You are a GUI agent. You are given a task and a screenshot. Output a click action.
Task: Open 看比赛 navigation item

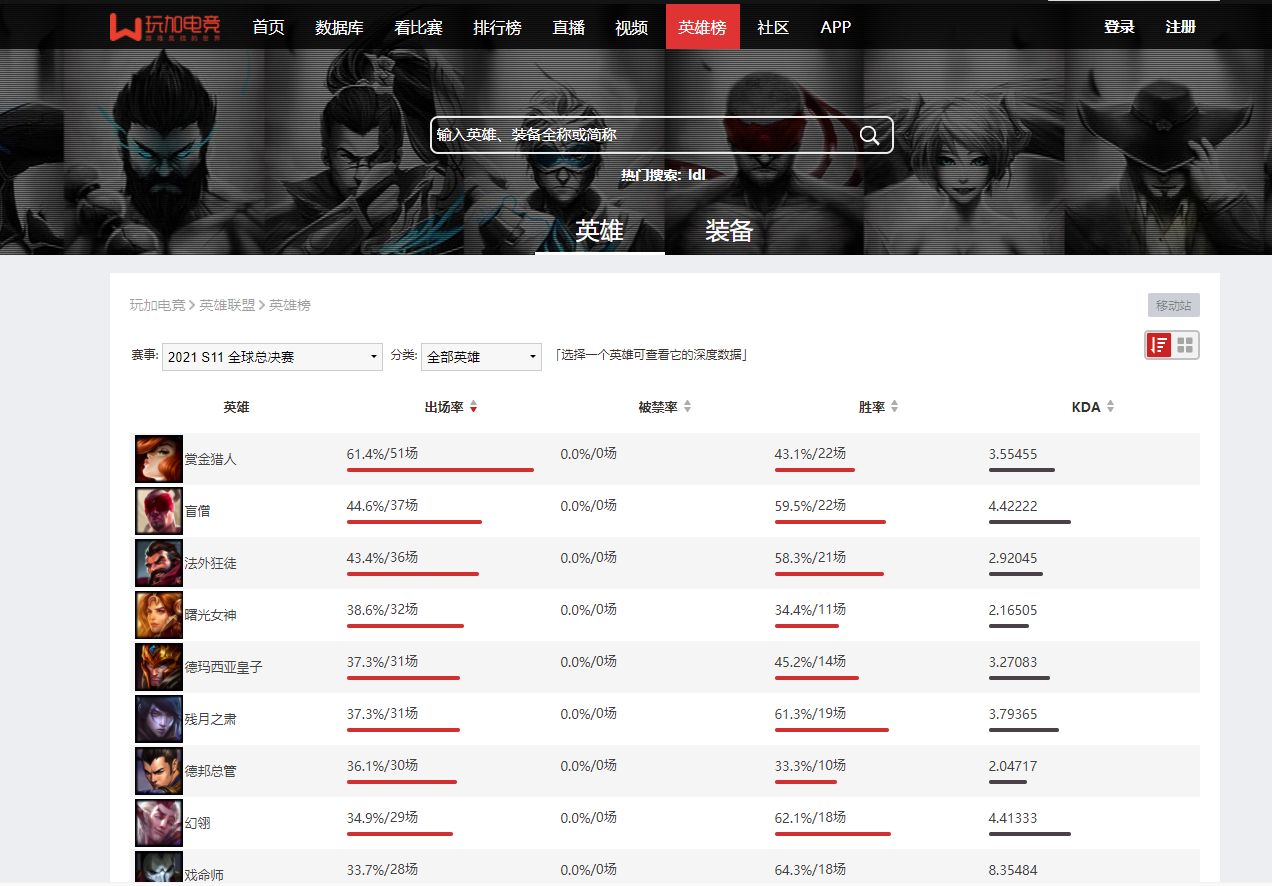coord(418,27)
